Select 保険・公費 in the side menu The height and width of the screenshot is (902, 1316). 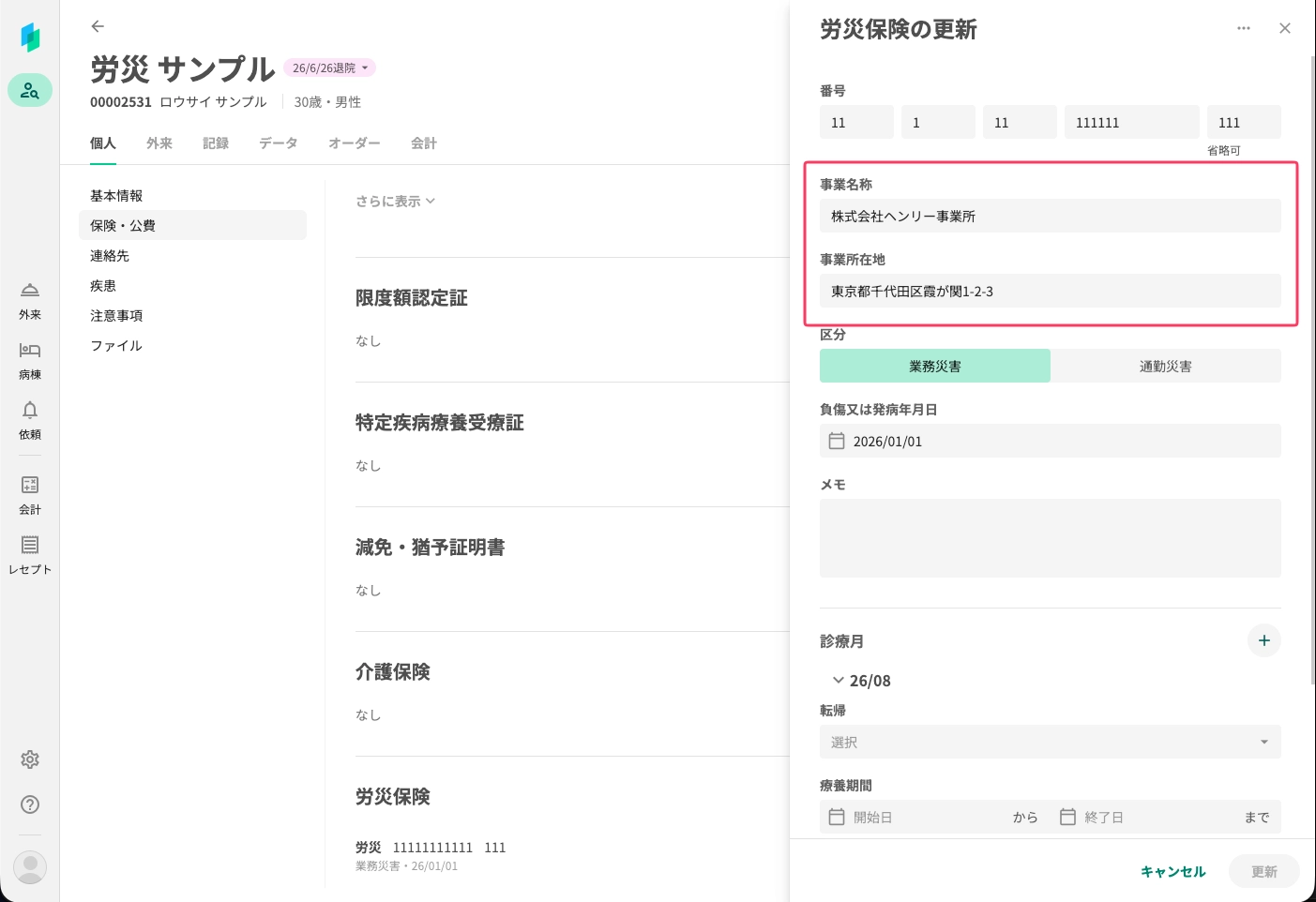(192, 225)
